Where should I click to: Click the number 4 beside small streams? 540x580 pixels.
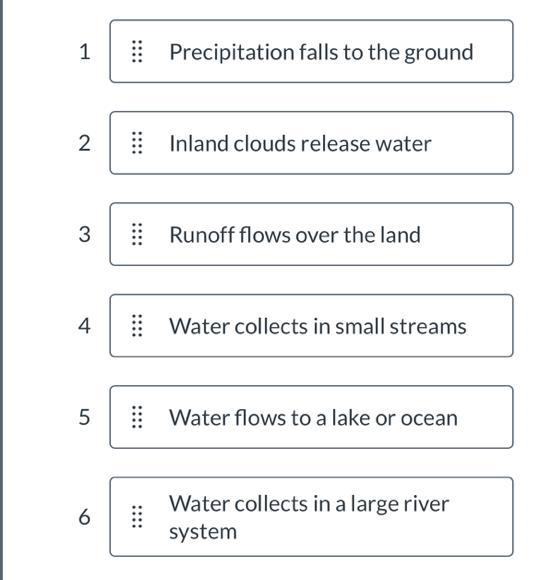coord(84,326)
